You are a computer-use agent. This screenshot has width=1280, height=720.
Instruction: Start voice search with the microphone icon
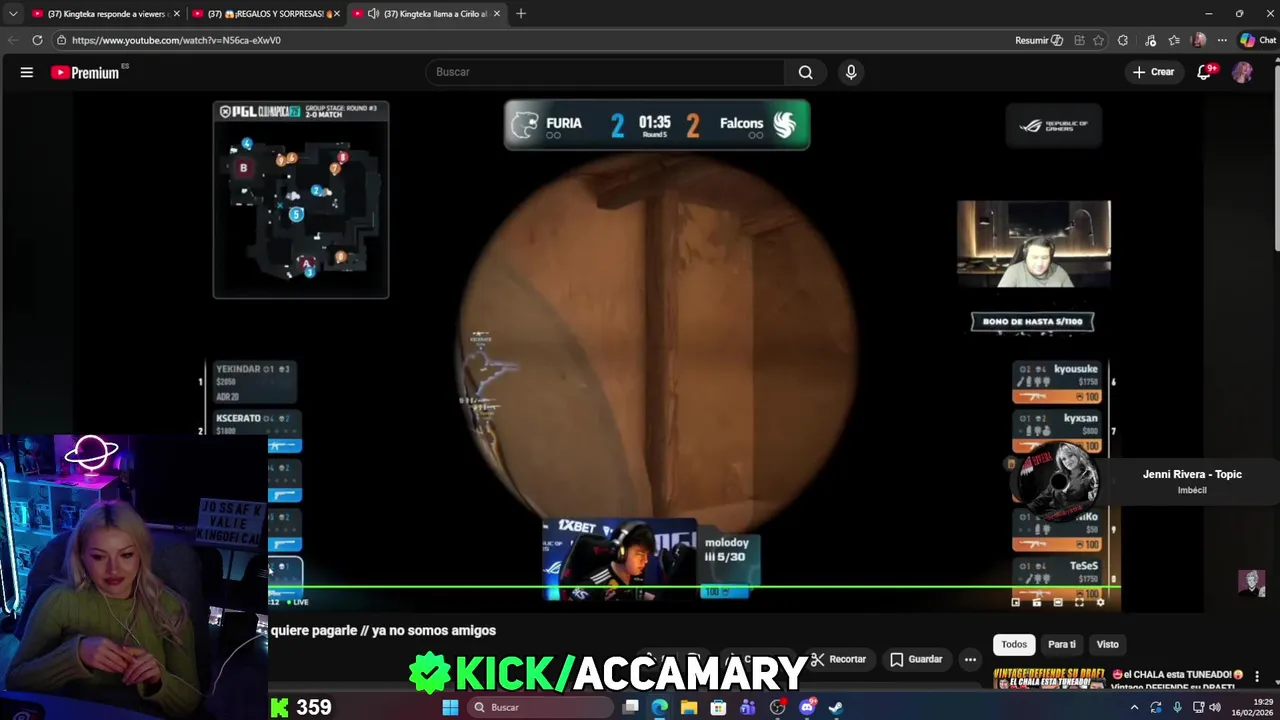851,72
